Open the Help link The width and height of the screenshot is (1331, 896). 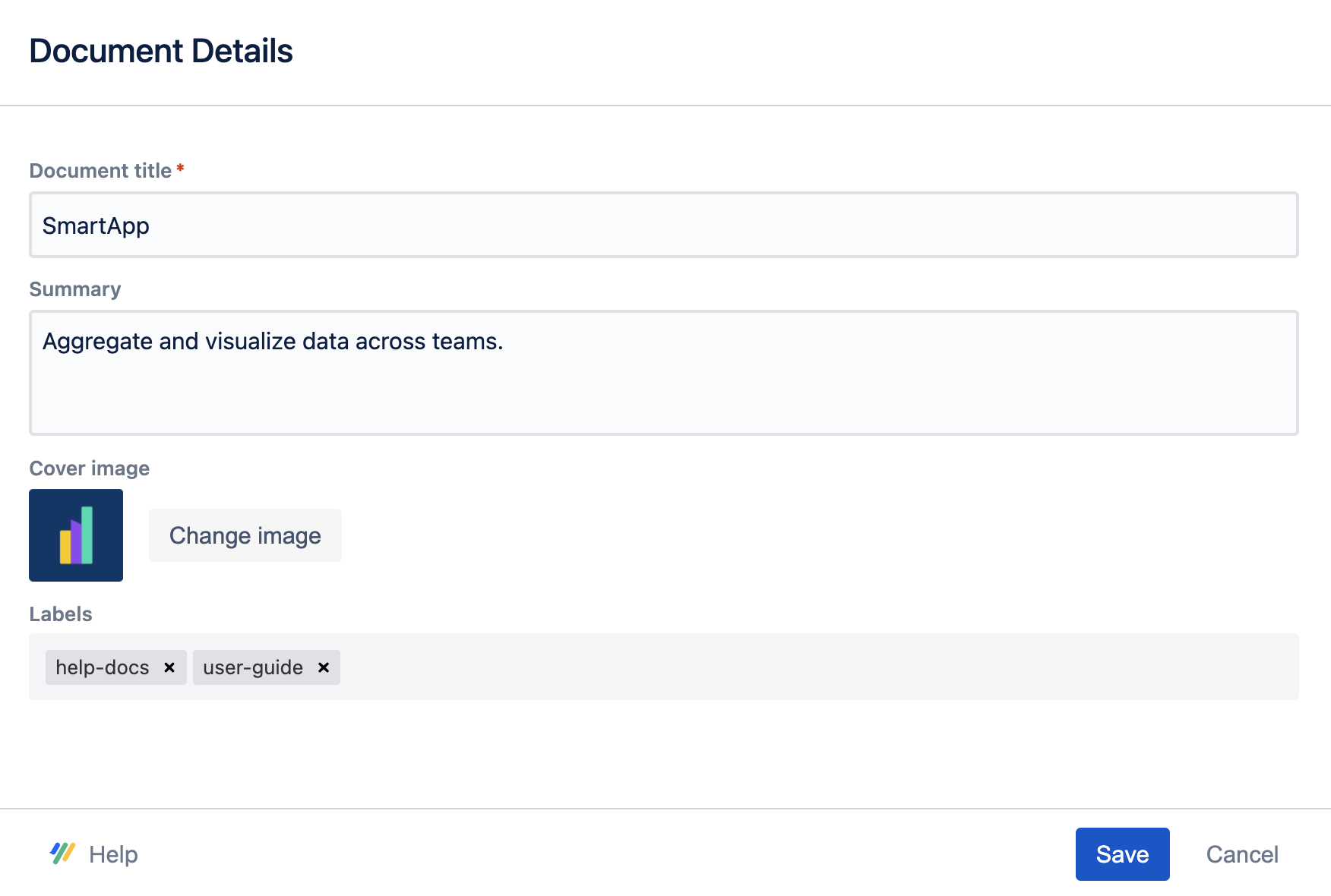click(x=113, y=854)
